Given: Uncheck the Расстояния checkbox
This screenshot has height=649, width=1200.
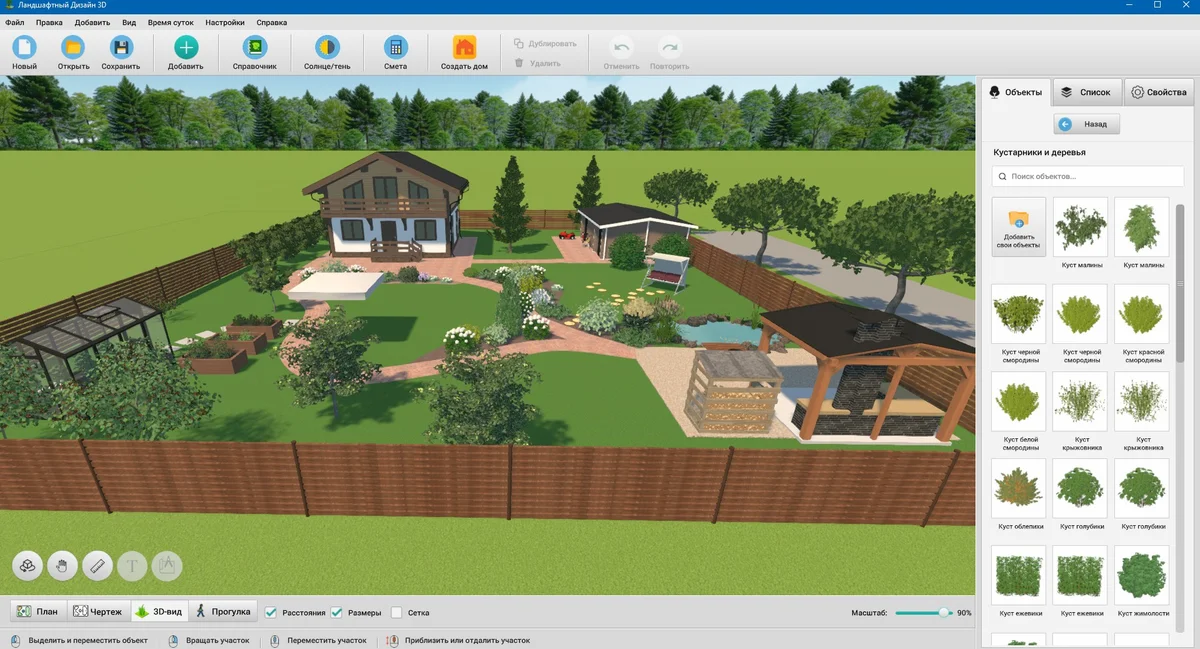Looking at the screenshot, I should click(271, 612).
